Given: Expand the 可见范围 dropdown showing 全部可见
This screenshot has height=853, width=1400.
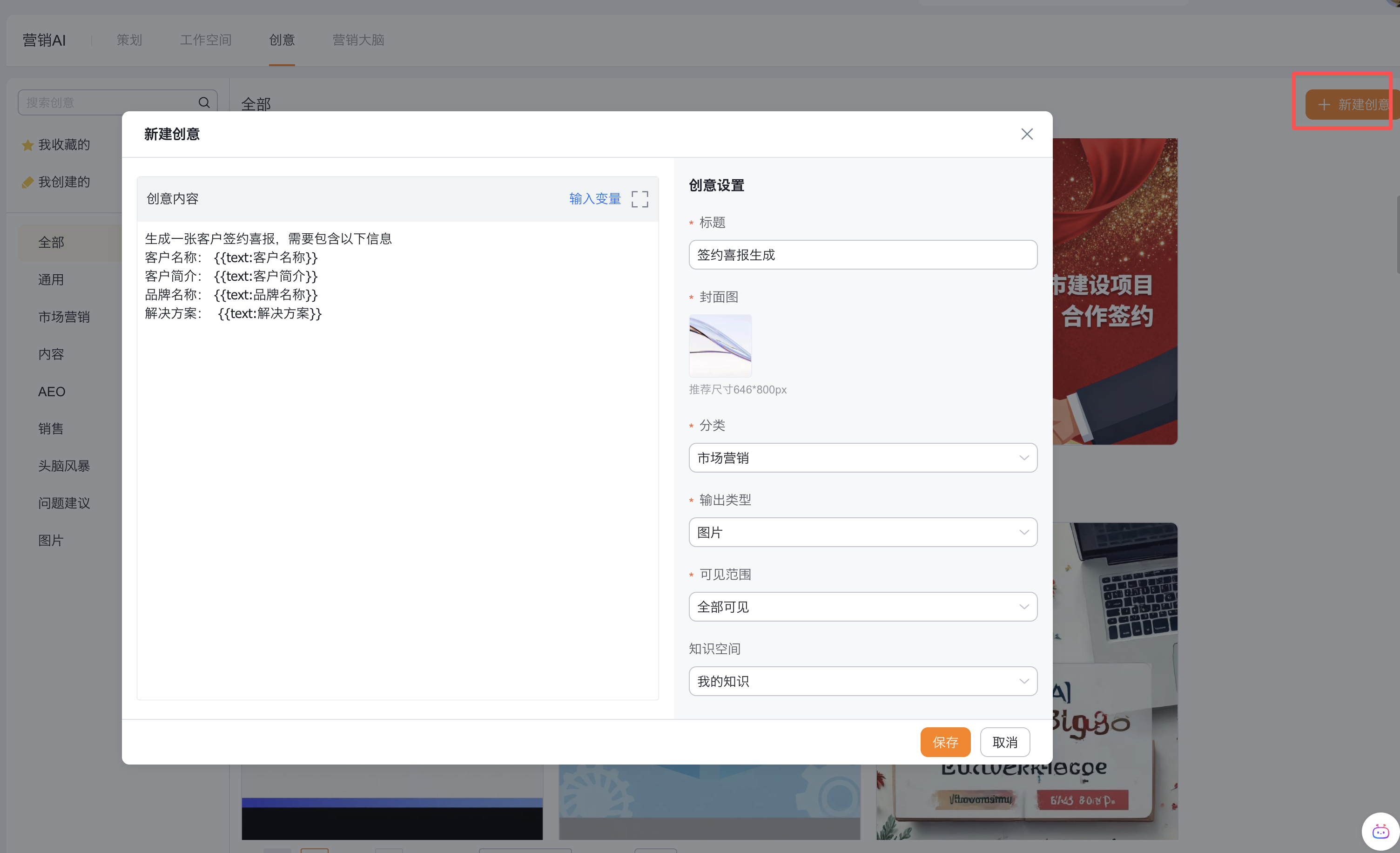Looking at the screenshot, I should coord(862,607).
